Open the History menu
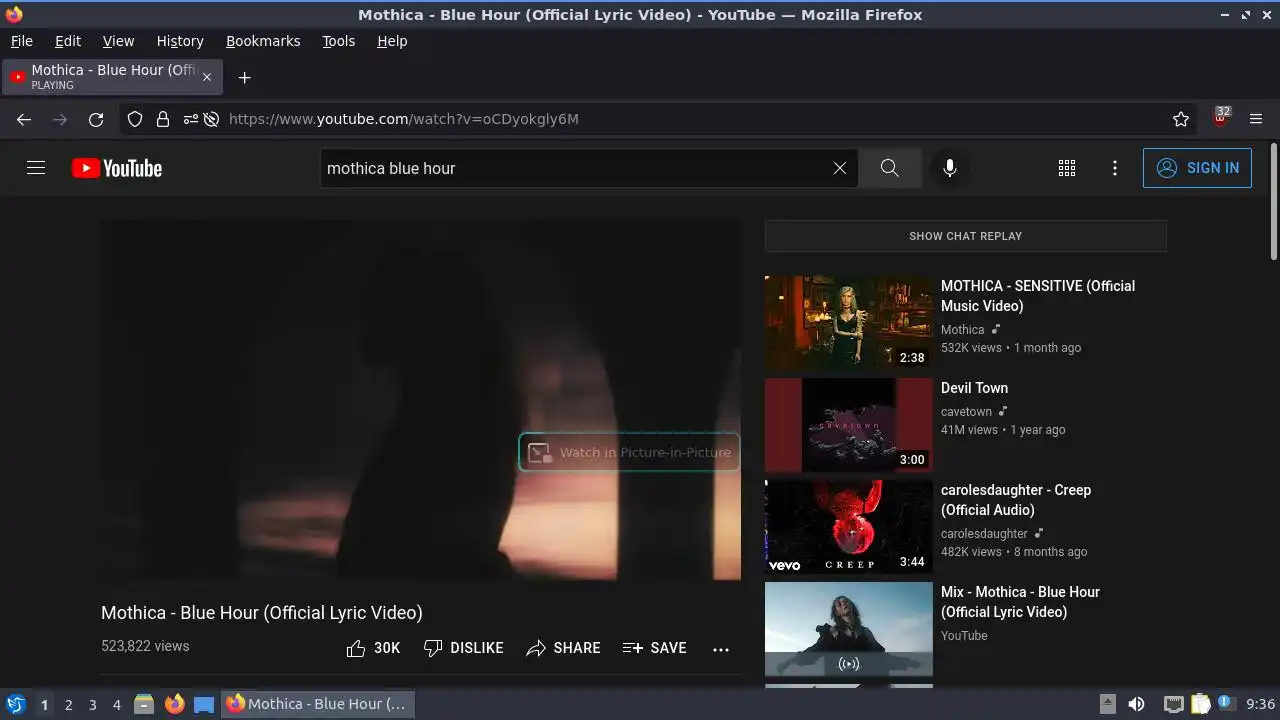The height and width of the screenshot is (720, 1280). 180,41
